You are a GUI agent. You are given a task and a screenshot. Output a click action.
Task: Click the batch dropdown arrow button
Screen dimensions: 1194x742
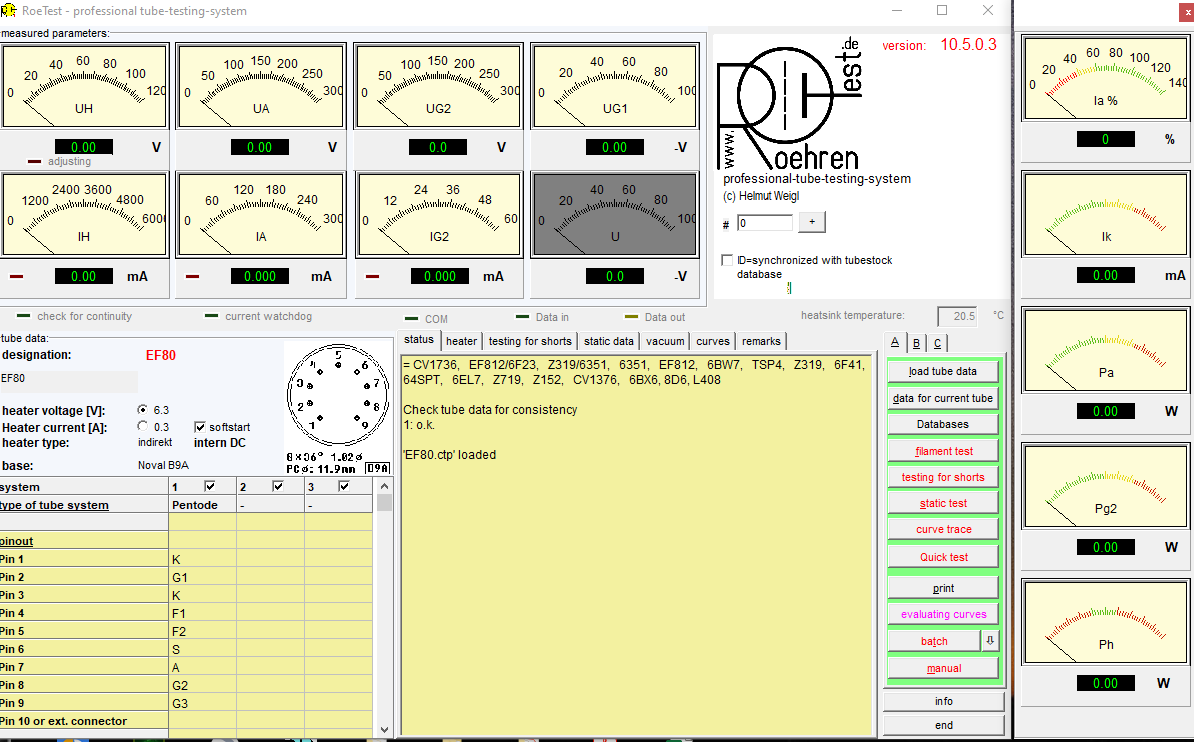990,641
